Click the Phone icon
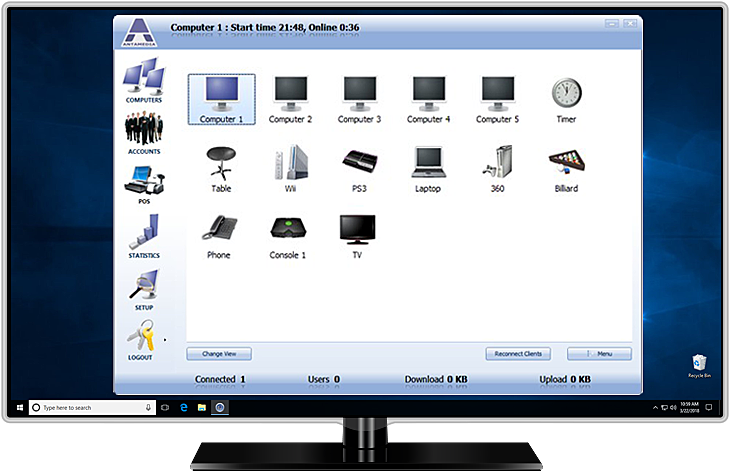Image resolution: width=729 pixels, height=471 pixels. [219, 229]
